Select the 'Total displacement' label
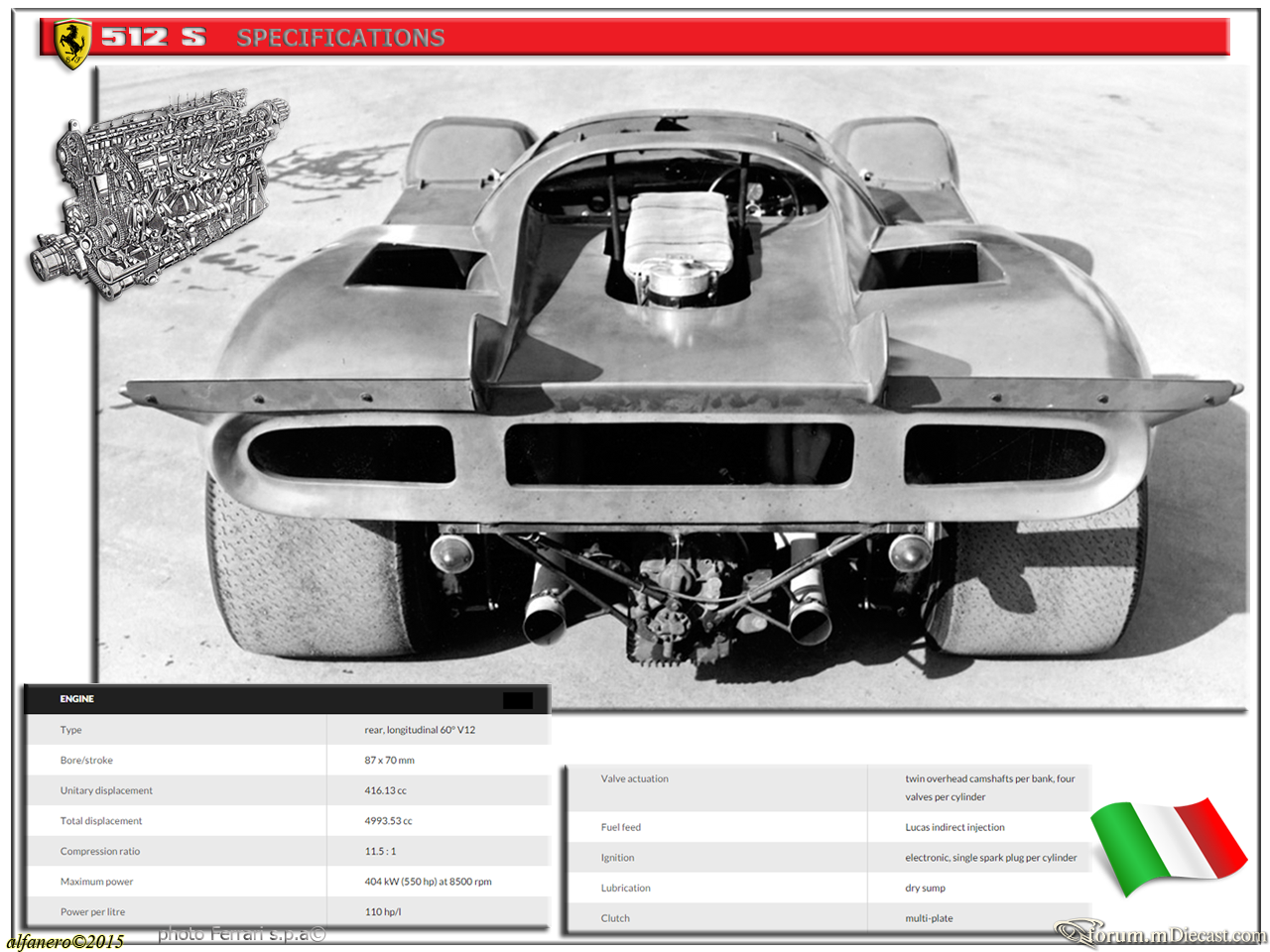This screenshot has height=952, width=1270. pos(101,821)
